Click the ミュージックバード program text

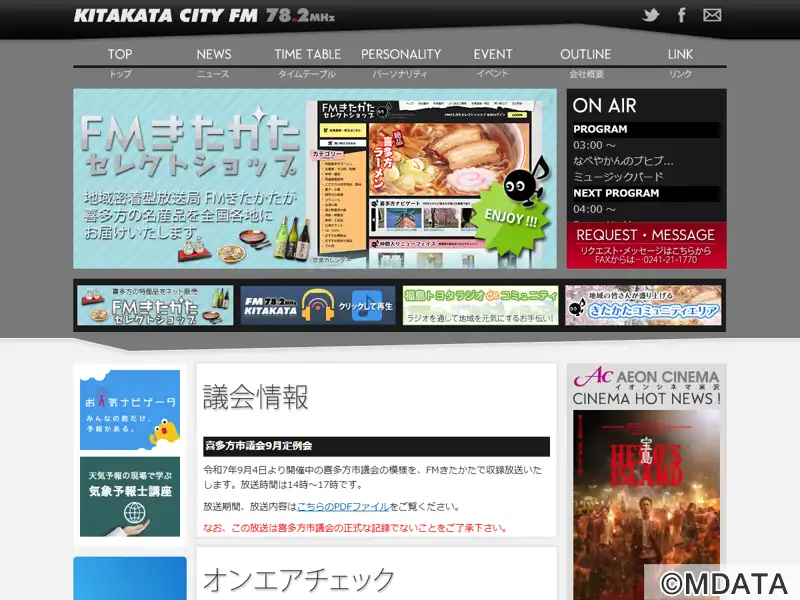pyautogui.click(x=618, y=177)
